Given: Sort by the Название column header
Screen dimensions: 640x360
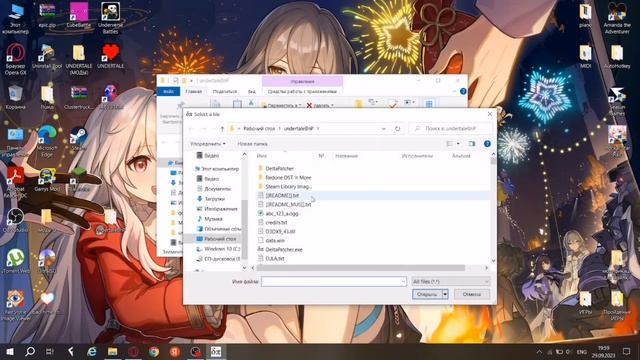Looking at the screenshot, I should [x=347, y=156].
